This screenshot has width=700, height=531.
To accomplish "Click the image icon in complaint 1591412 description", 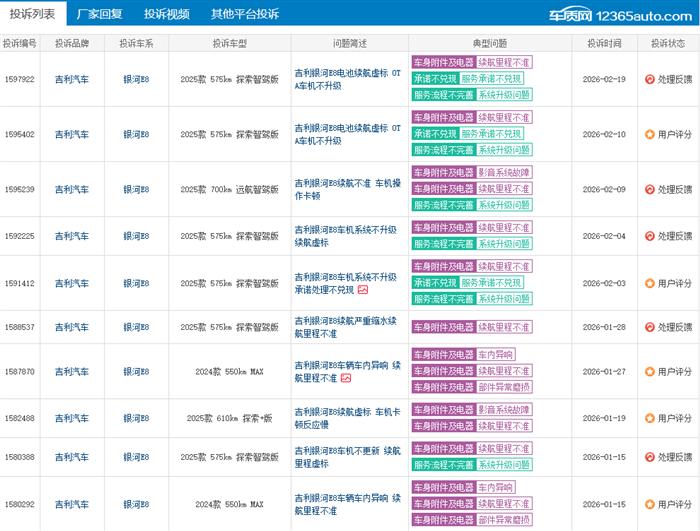I will click(x=362, y=290).
